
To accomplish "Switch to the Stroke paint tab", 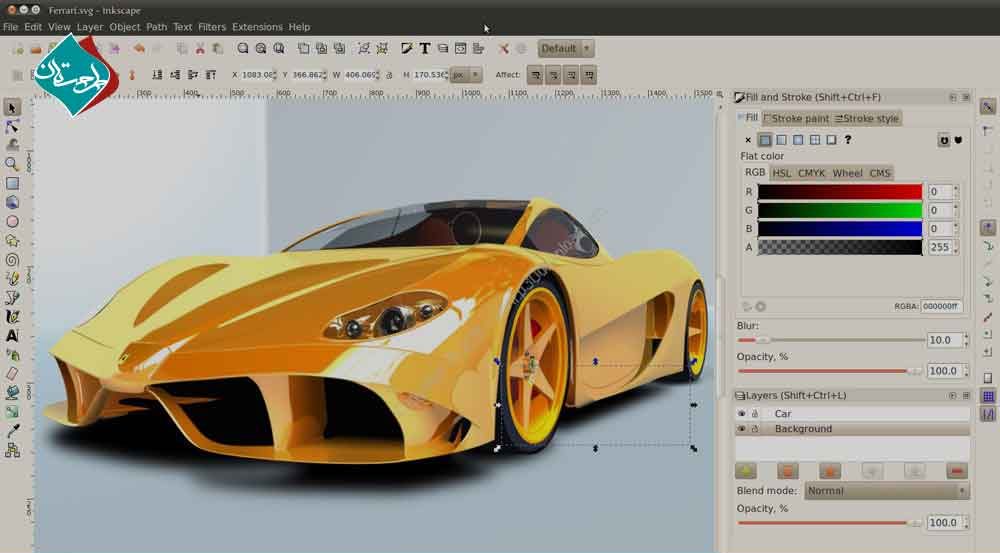I will 797,119.
